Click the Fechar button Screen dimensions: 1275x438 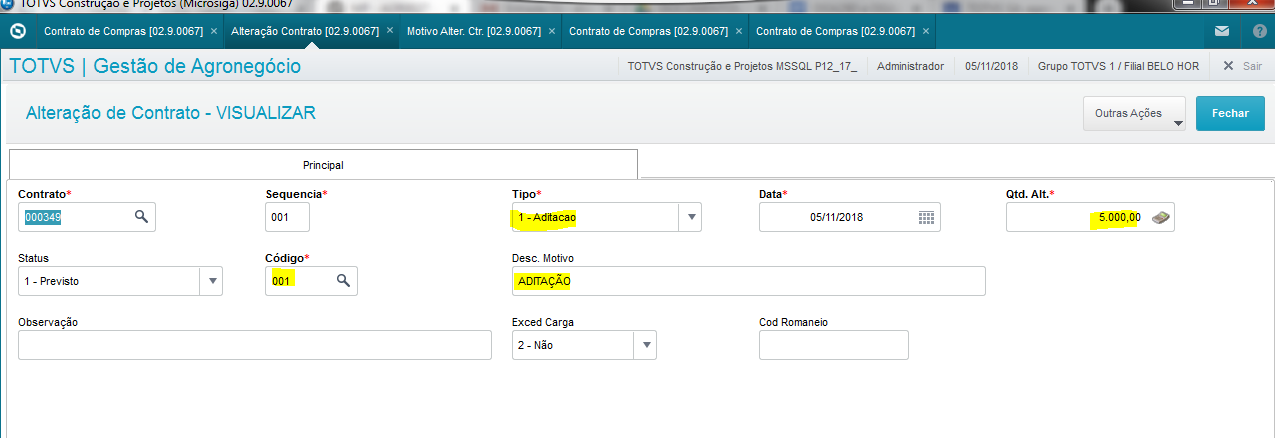[1230, 114]
